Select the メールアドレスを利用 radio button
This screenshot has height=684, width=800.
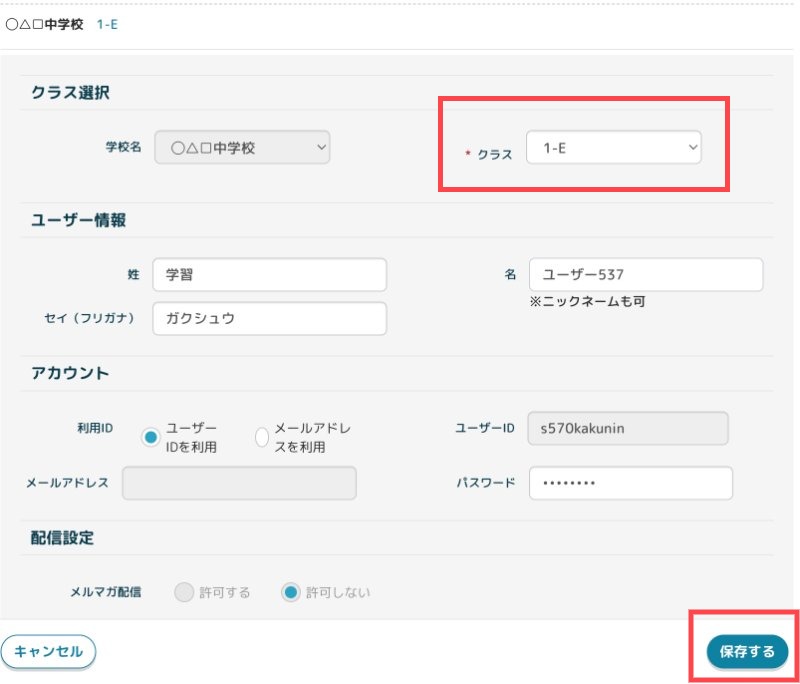click(262, 437)
